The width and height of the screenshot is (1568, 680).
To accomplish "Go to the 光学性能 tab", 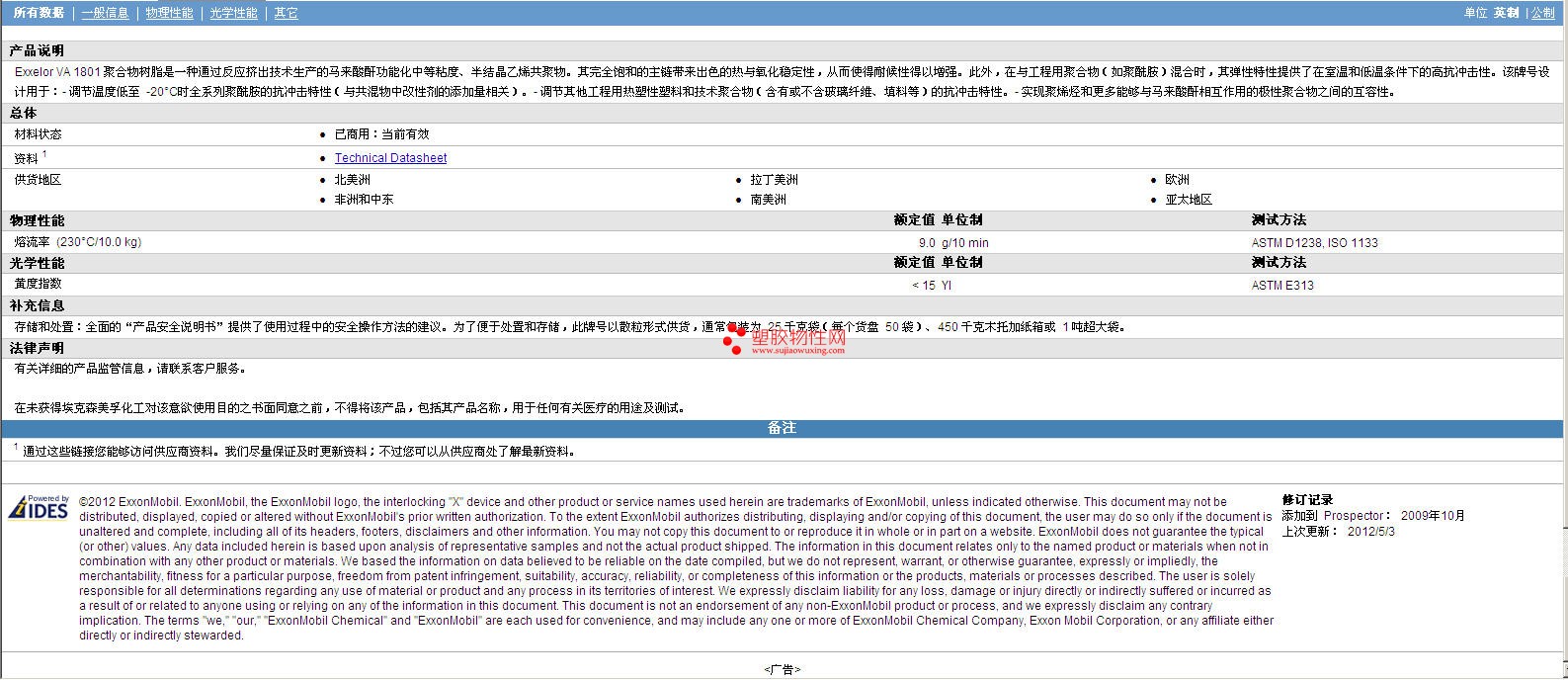I will click(x=233, y=13).
